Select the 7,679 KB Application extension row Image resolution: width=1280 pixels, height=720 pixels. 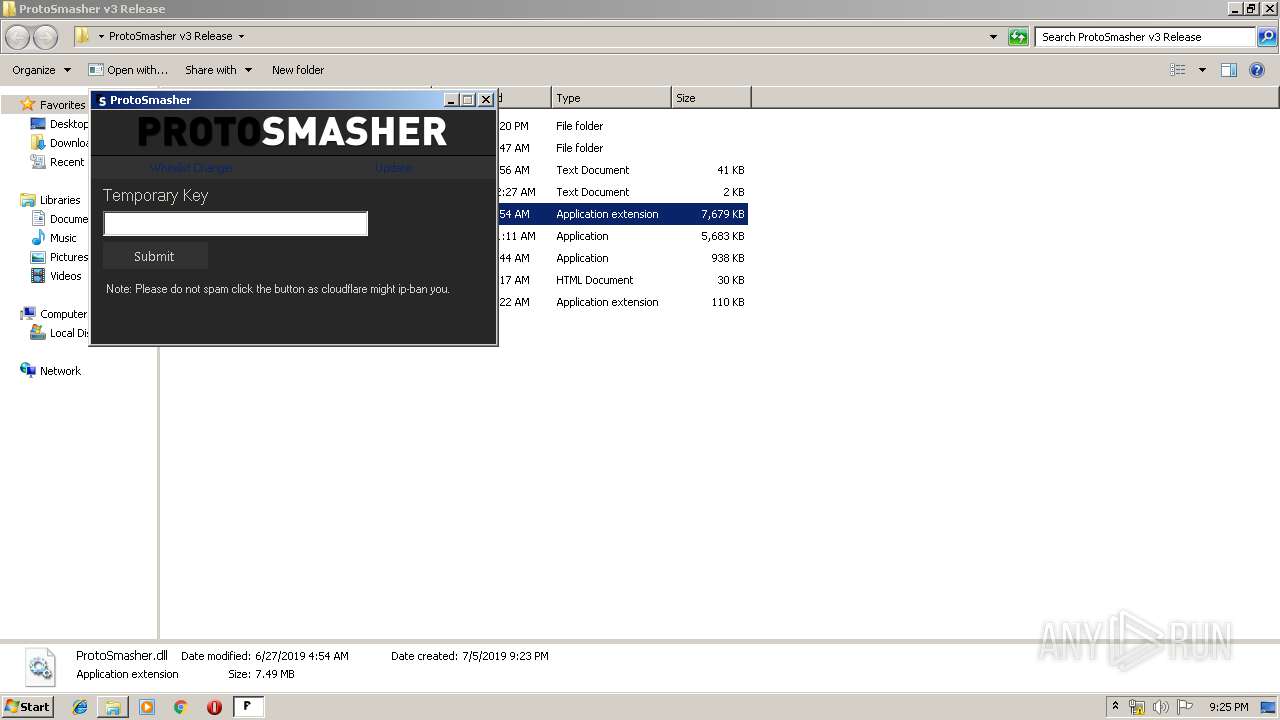pos(622,214)
